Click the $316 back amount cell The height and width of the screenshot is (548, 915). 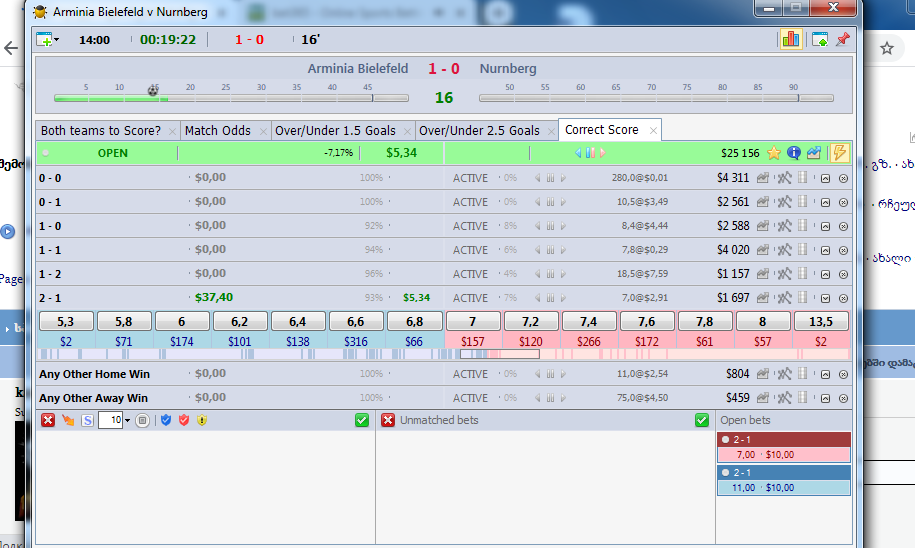(355, 341)
